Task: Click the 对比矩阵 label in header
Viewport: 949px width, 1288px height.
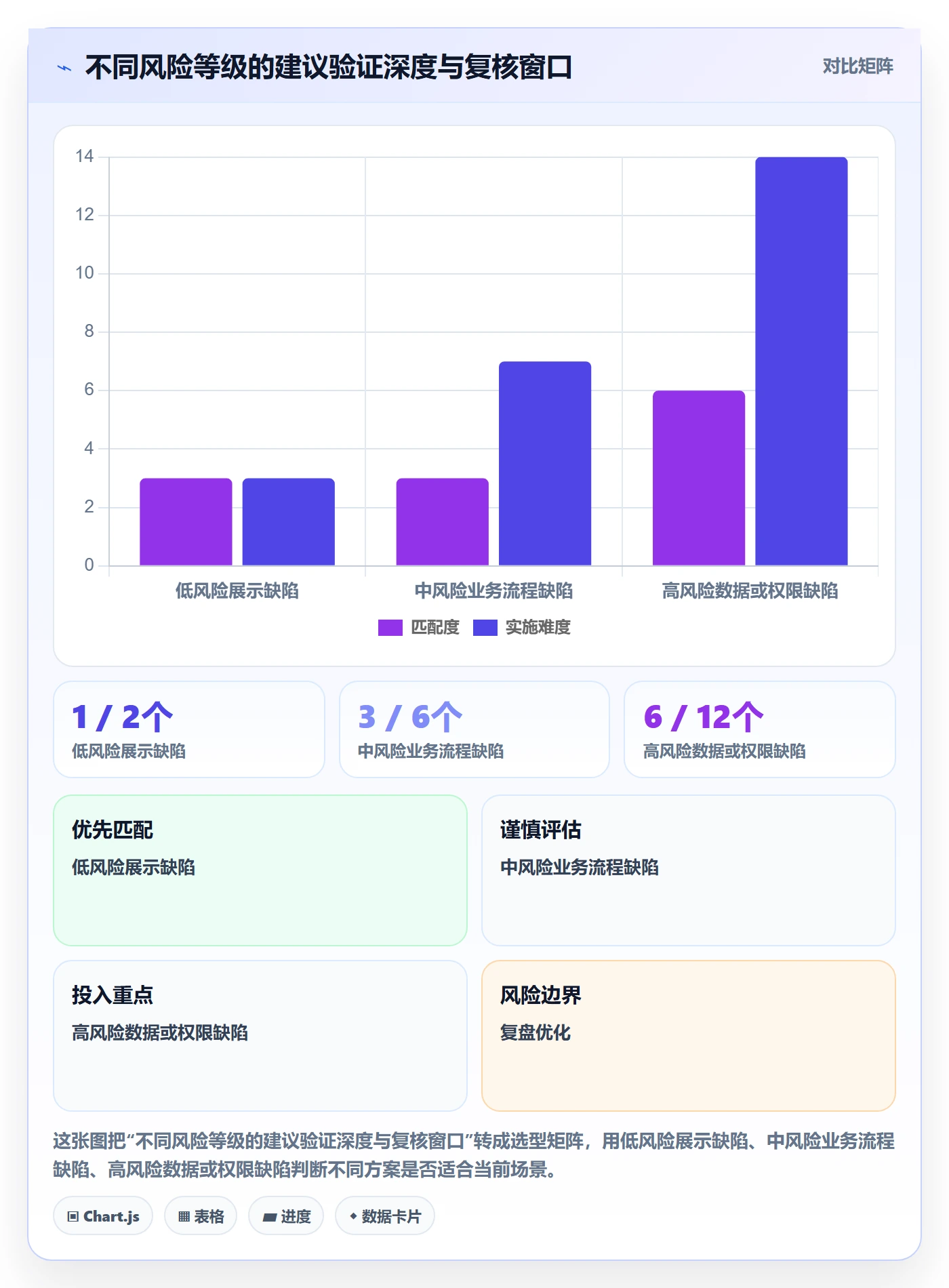Action: [857, 66]
